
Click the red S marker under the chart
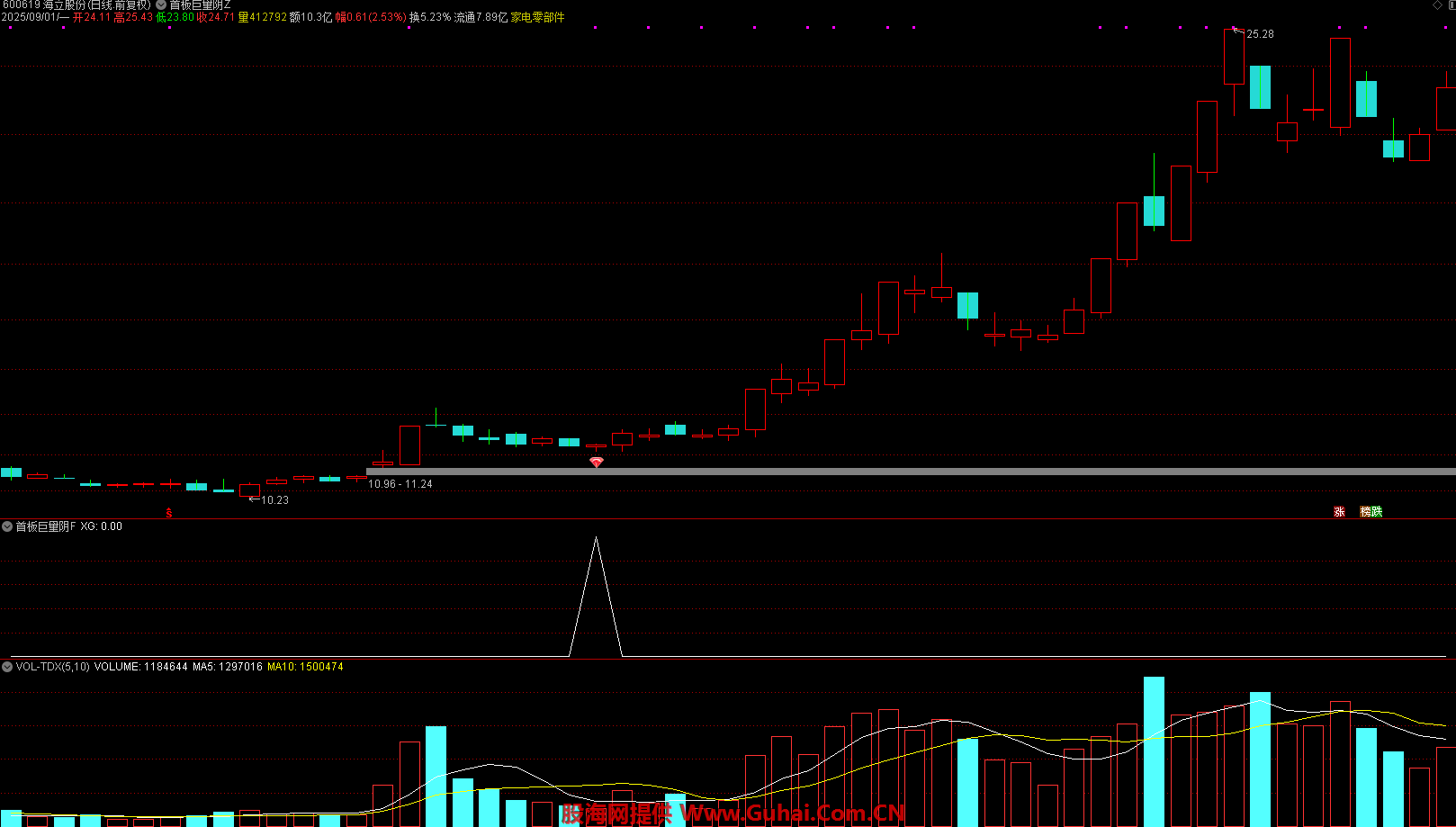(x=169, y=513)
